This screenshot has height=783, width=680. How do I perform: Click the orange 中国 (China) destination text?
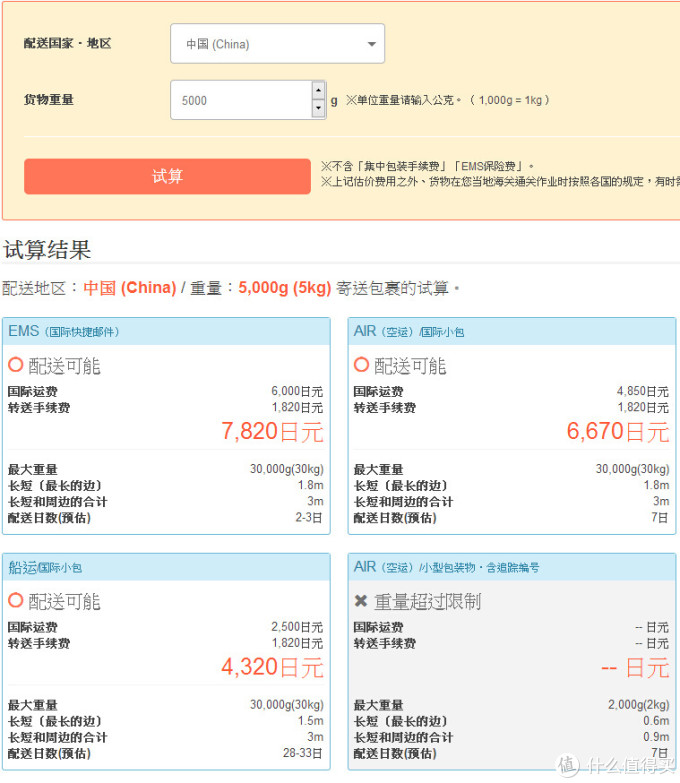pos(130,288)
